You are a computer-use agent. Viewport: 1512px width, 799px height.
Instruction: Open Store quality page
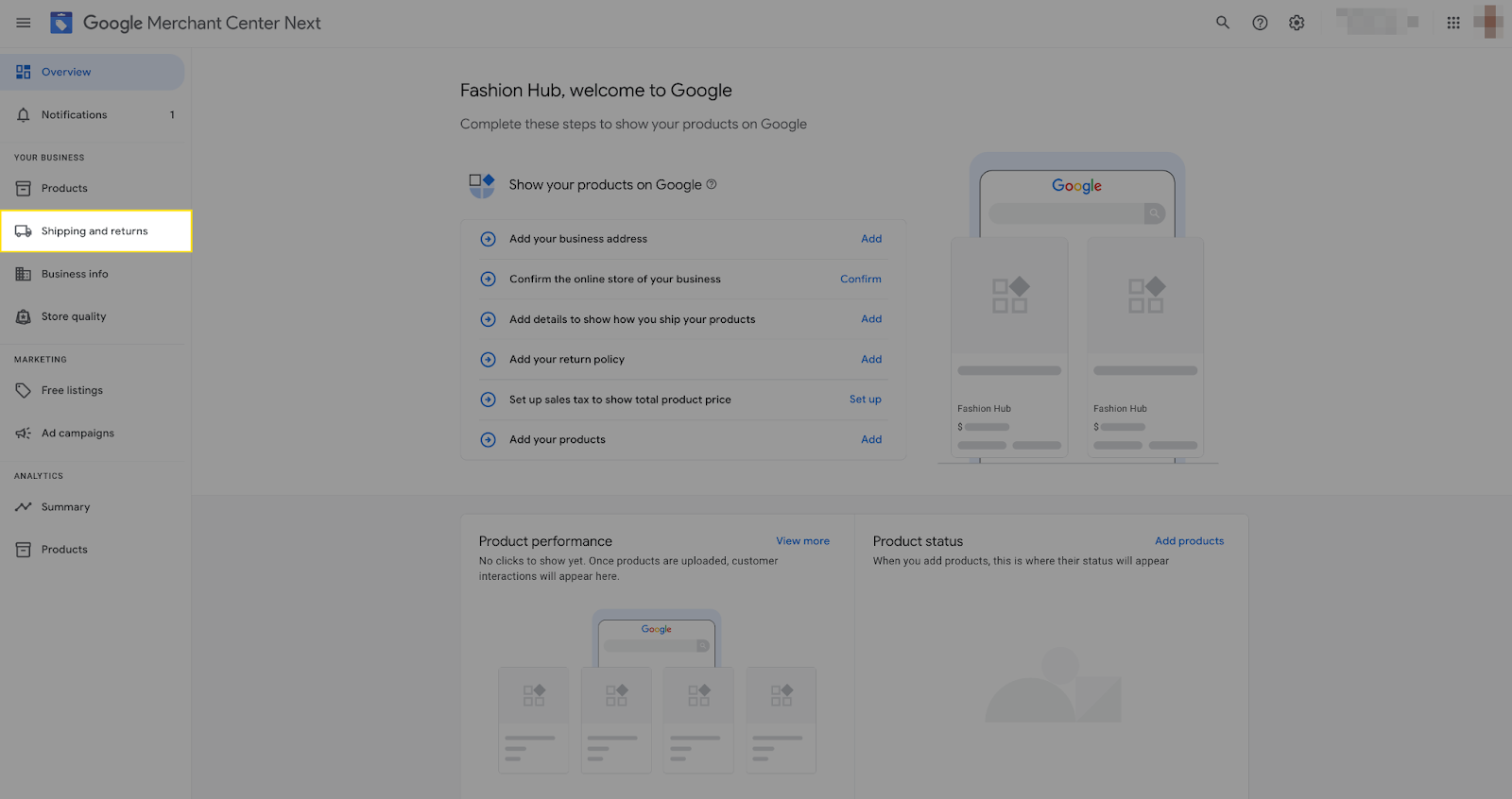click(x=74, y=316)
